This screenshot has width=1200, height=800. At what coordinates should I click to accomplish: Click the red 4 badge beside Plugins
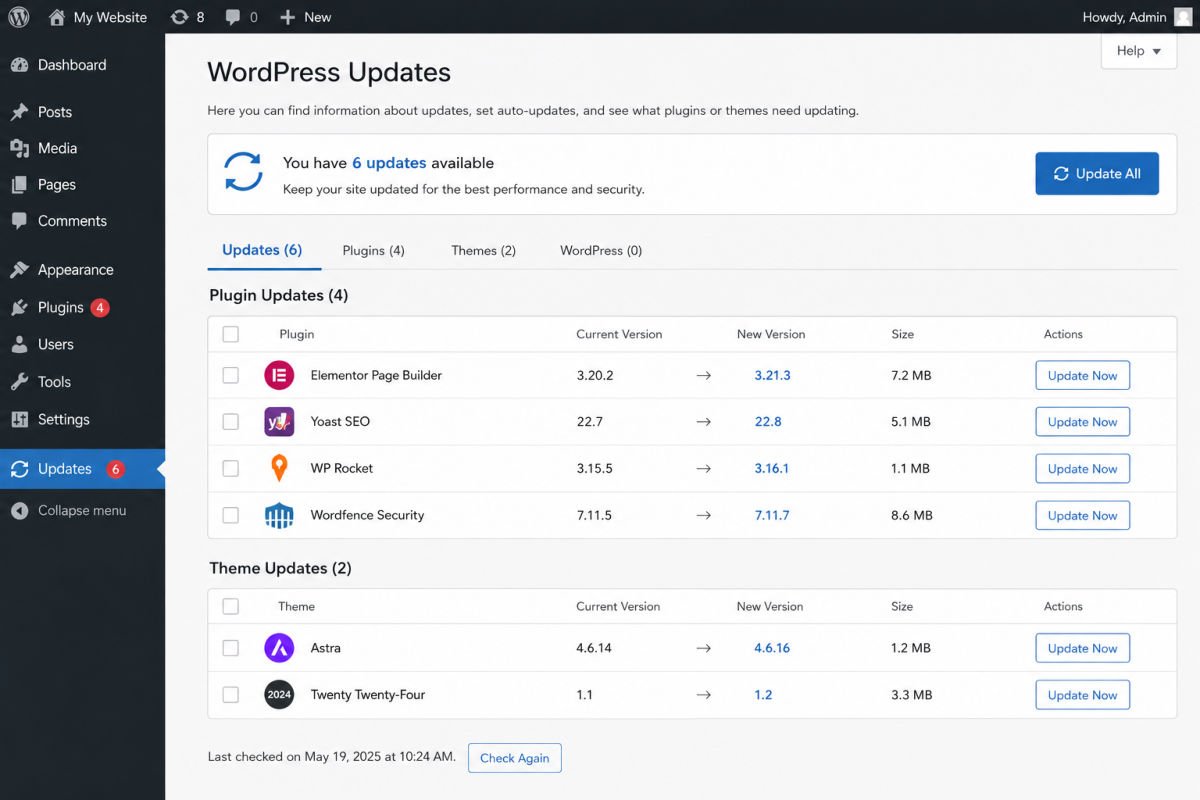100,308
